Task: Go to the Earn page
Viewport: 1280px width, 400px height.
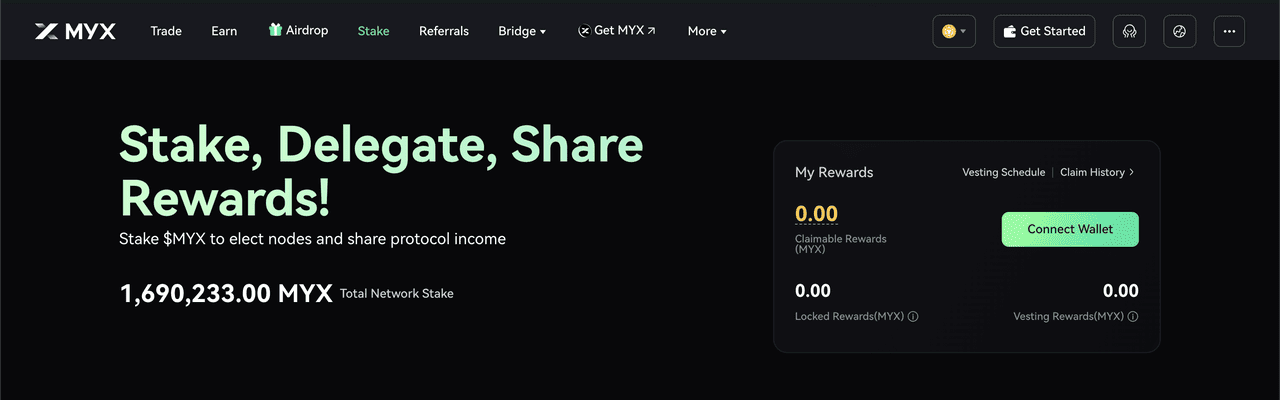Action: pyautogui.click(x=224, y=31)
